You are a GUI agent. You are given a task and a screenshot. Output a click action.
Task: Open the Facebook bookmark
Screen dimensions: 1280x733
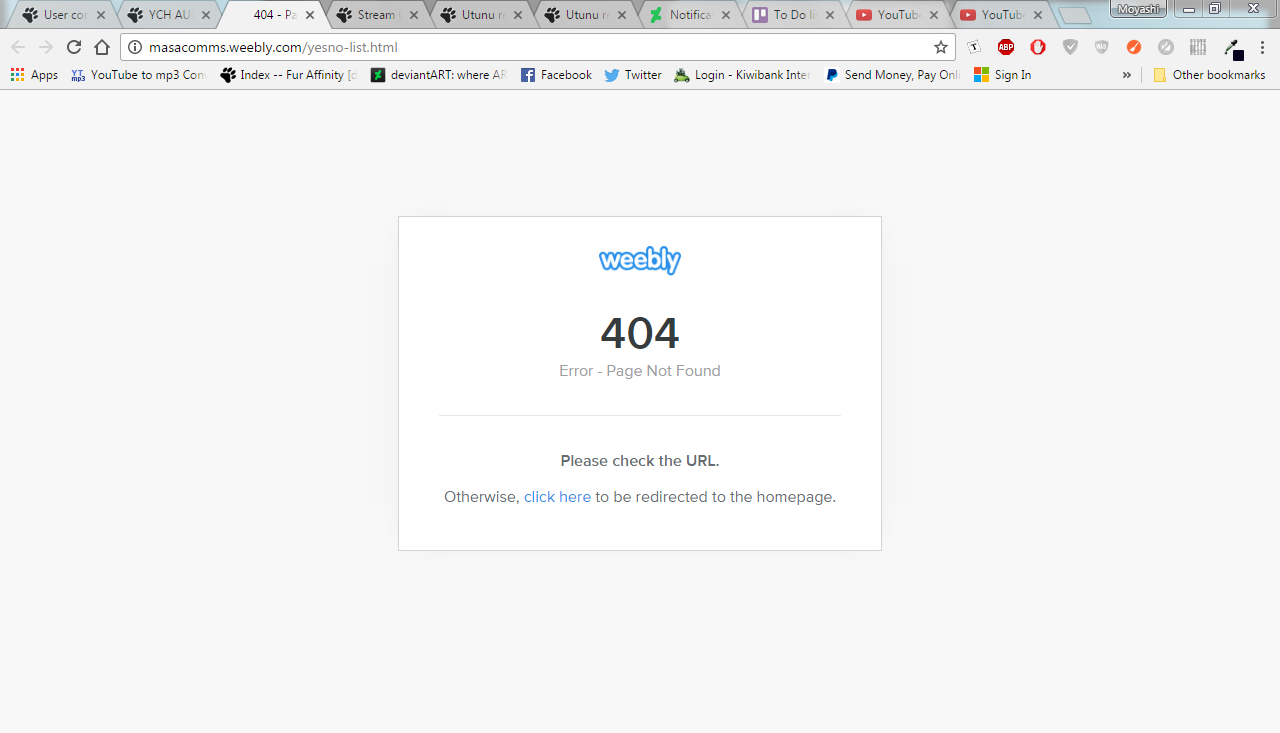tap(556, 75)
